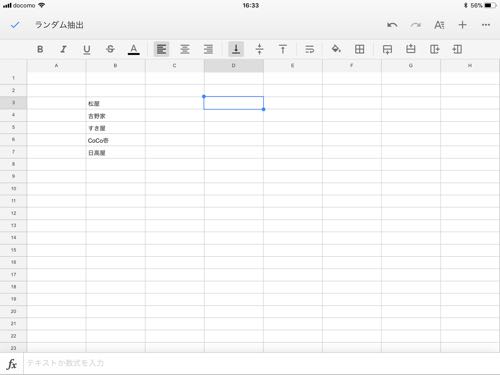The image size is (500, 375).
Task: Toggle bold formatting
Action: point(40,49)
